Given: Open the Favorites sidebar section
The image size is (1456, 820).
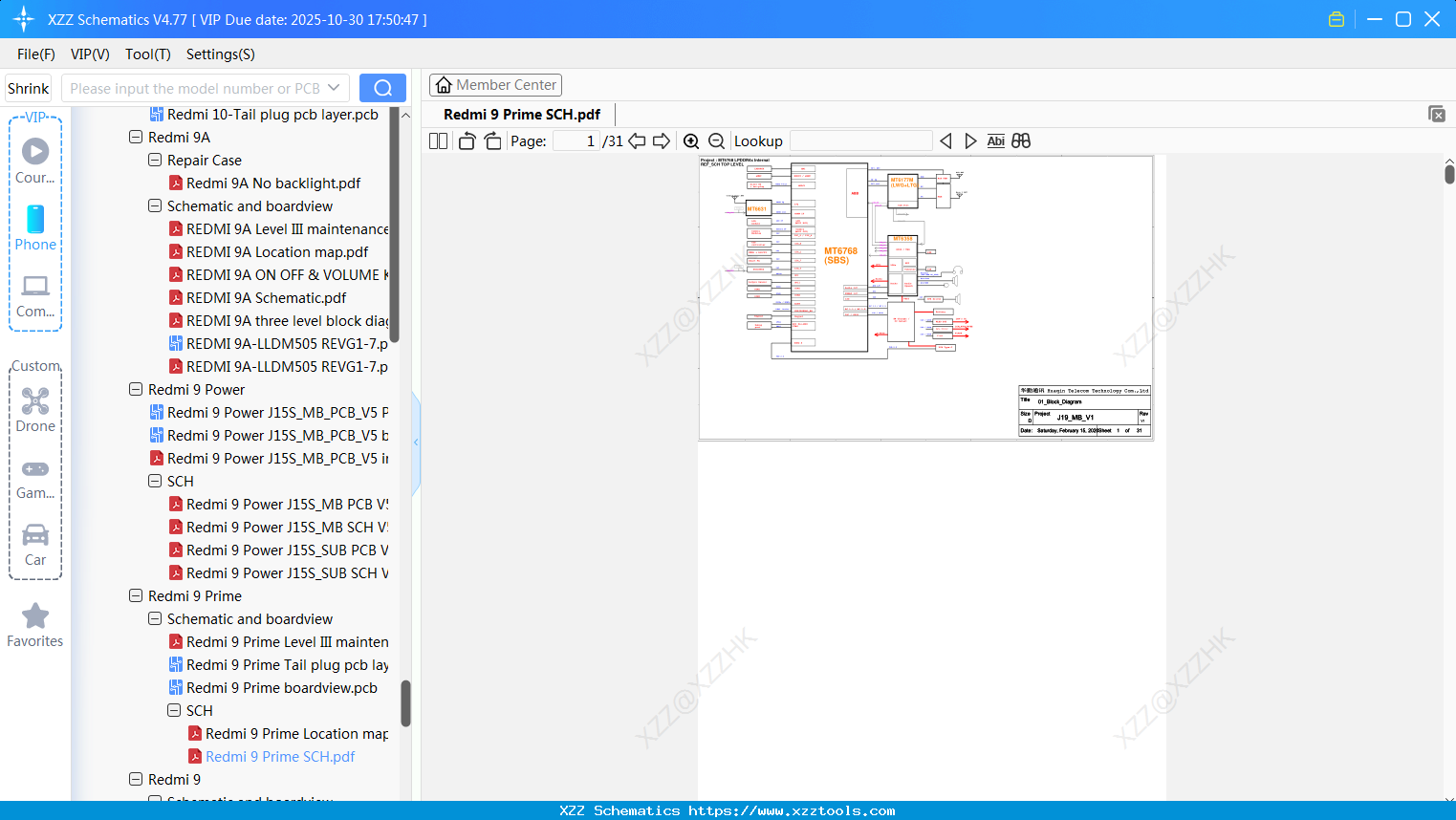Looking at the screenshot, I should 35,626.
